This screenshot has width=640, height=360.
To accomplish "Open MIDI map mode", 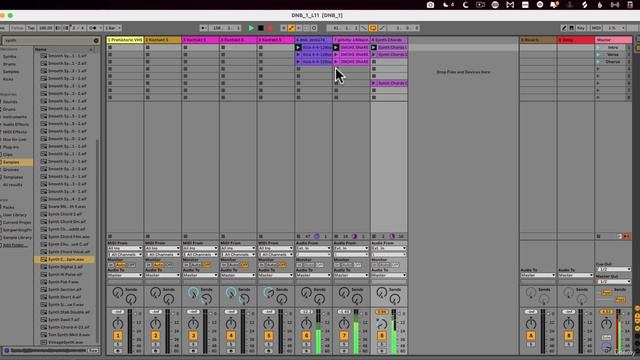I will pos(596,28).
